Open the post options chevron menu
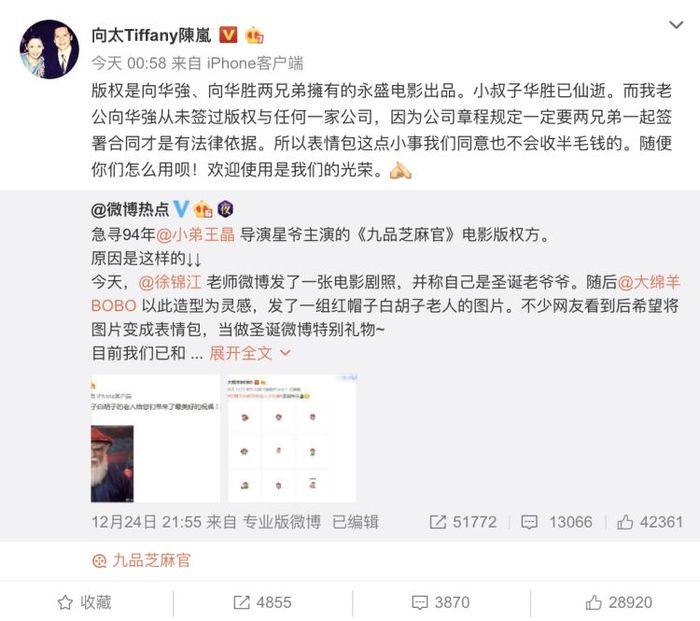 point(676,25)
